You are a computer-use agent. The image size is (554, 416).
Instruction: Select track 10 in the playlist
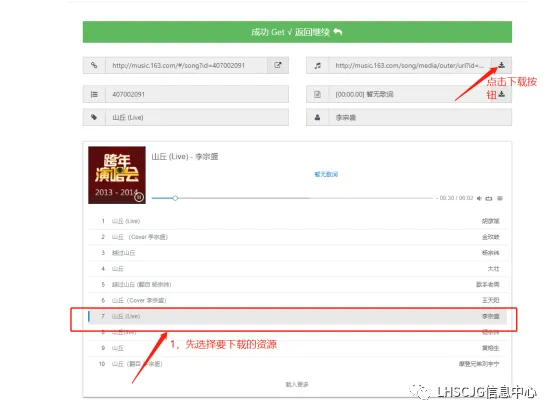tap(297, 364)
